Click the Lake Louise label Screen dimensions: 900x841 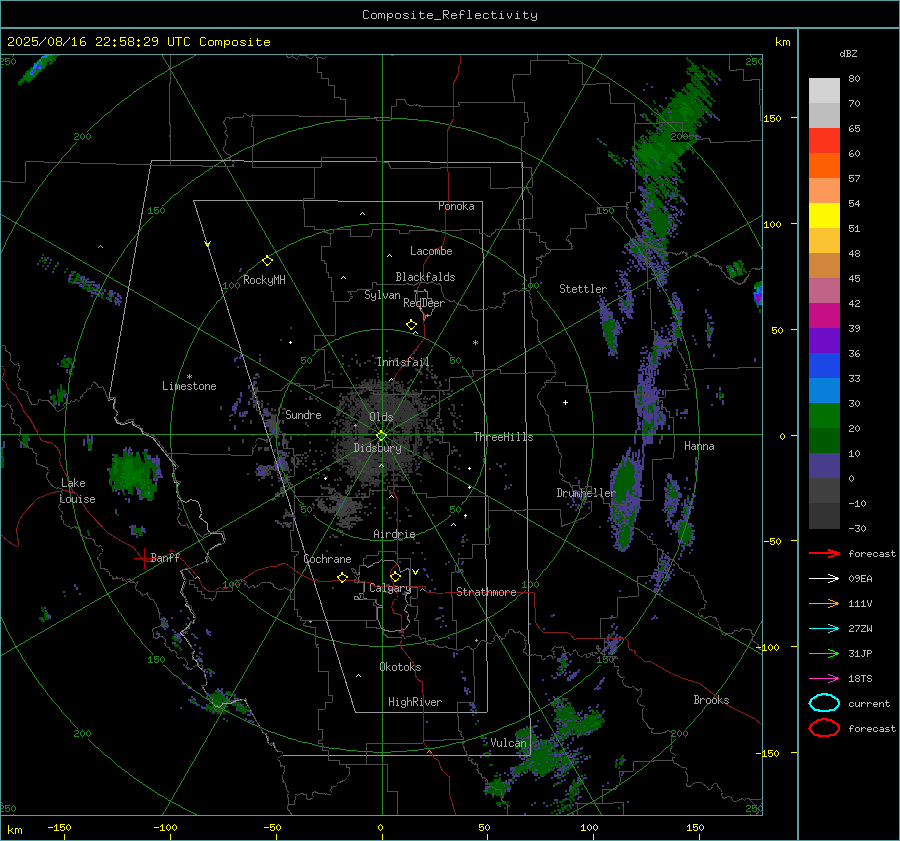[x=77, y=491]
